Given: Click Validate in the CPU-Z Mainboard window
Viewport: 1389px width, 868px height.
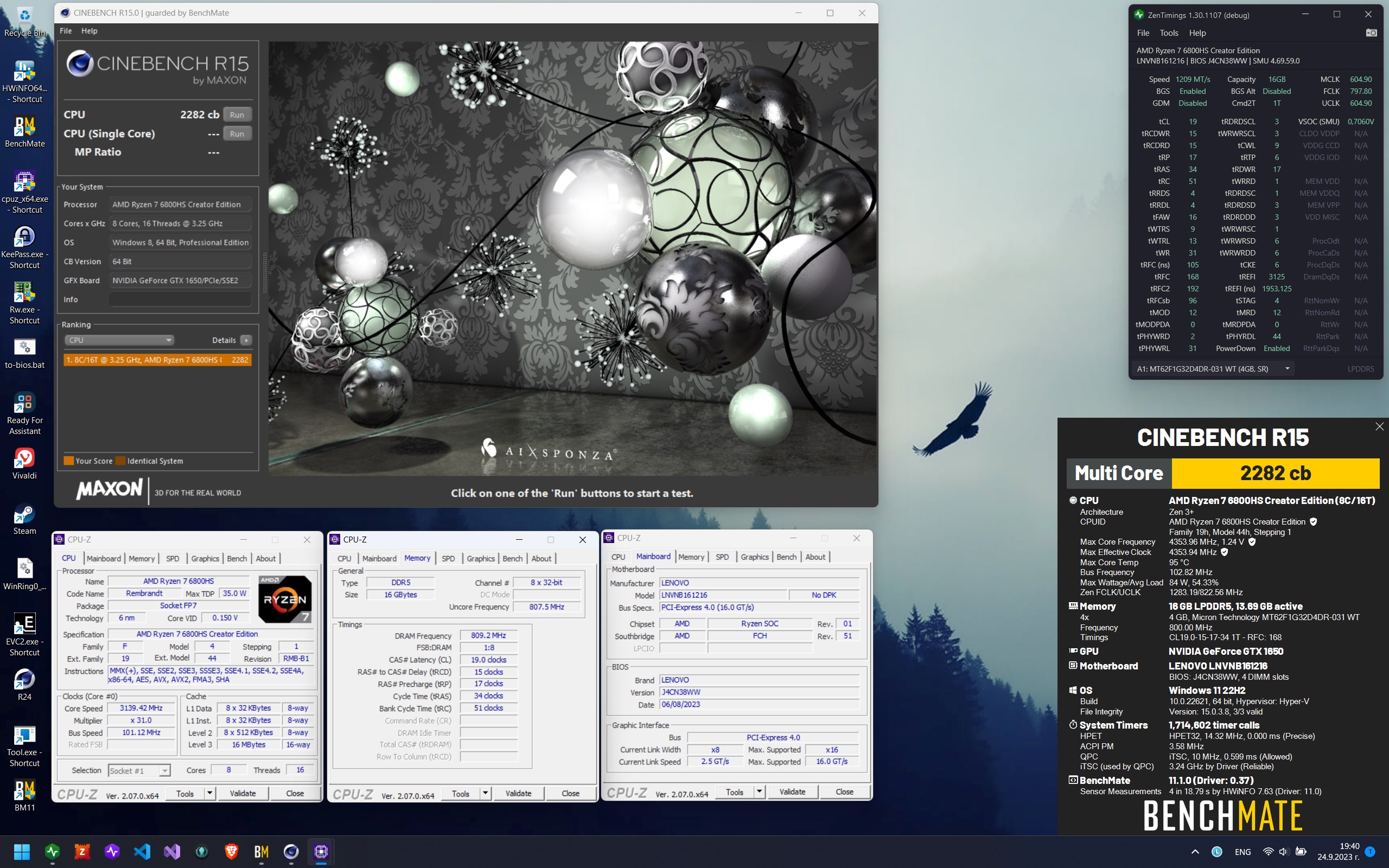Looking at the screenshot, I should coord(793,792).
